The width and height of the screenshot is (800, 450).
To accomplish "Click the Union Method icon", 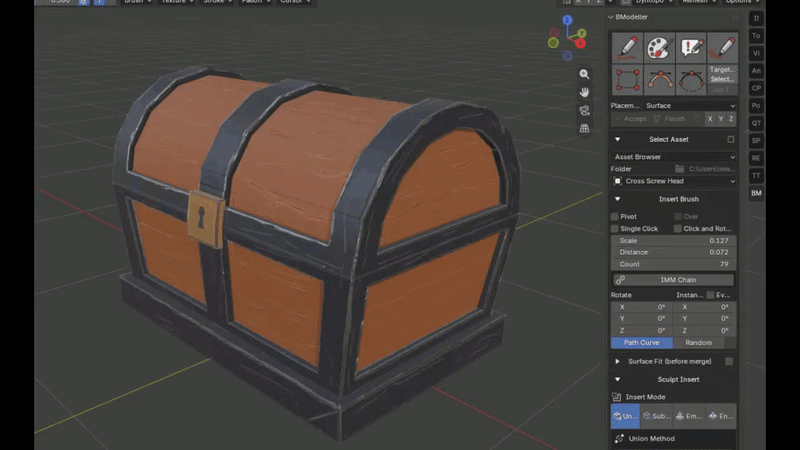I will (619, 439).
